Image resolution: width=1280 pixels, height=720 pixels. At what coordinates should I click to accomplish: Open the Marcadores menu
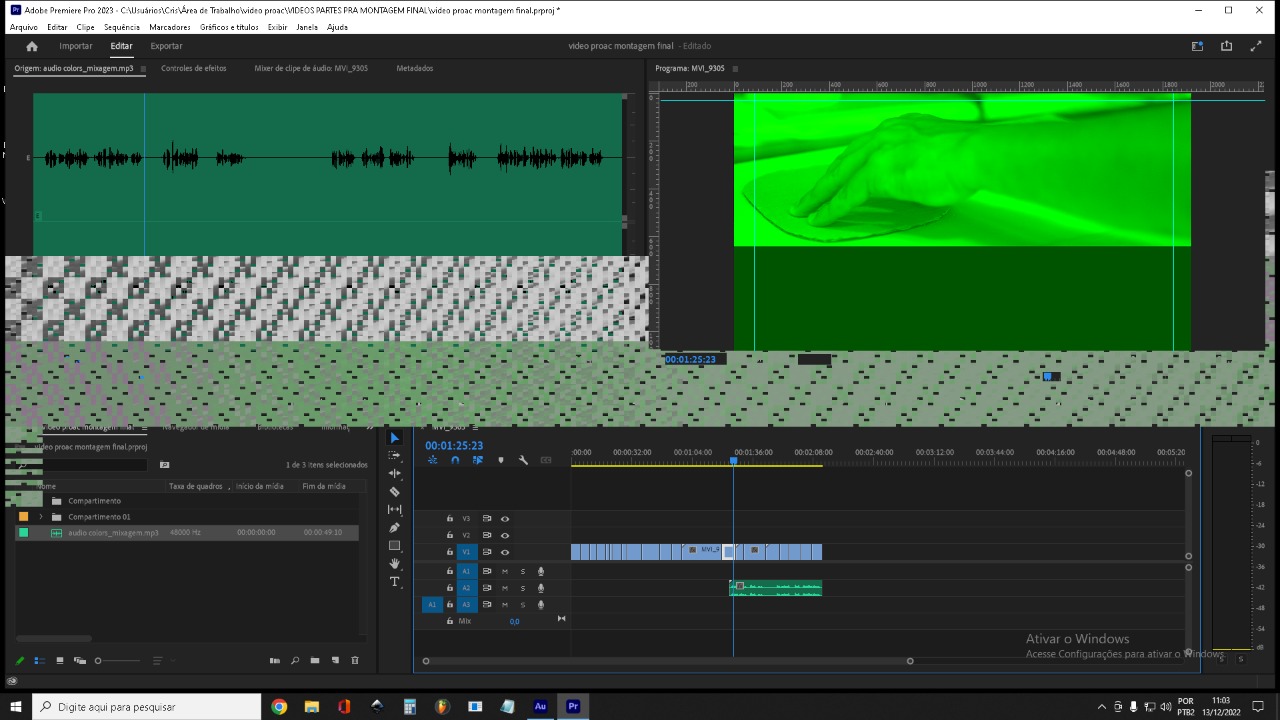(x=168, y=27)
